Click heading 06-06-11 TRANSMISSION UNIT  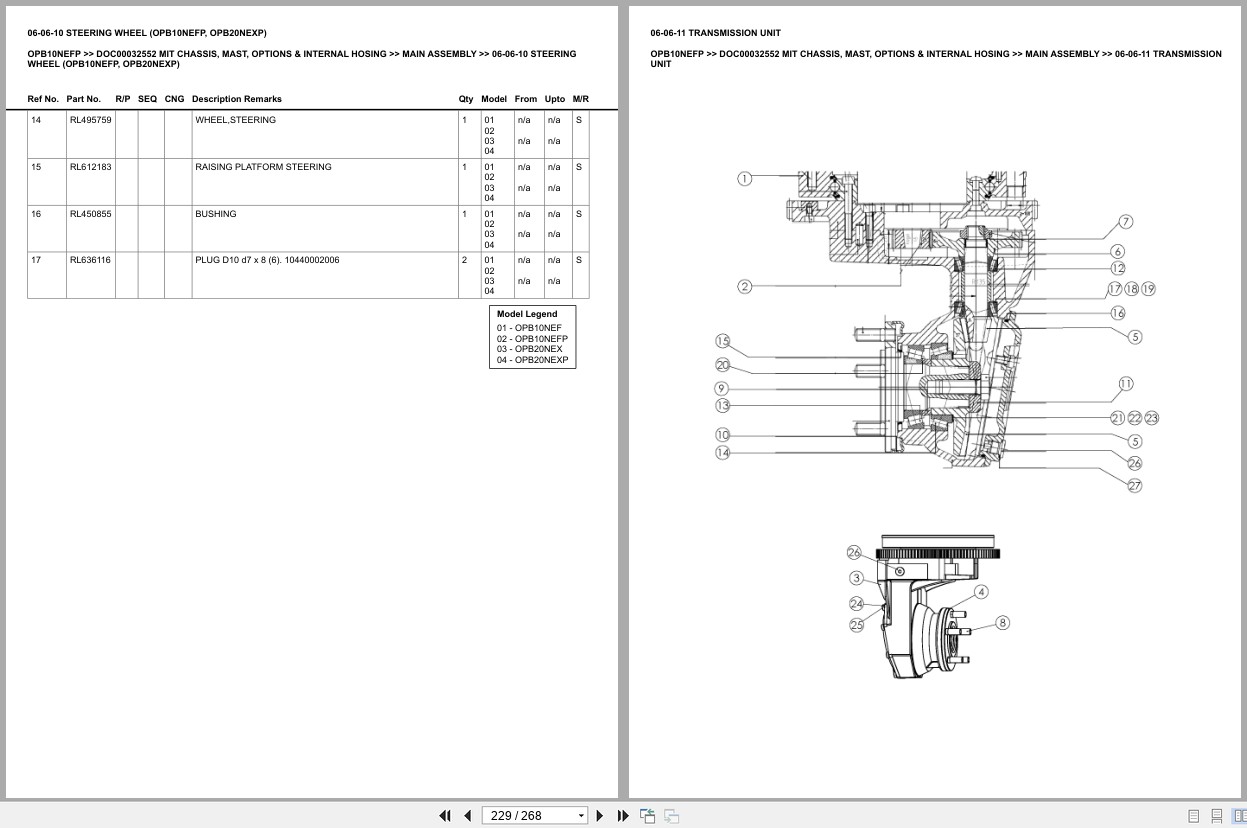click(x=716, y=33)
